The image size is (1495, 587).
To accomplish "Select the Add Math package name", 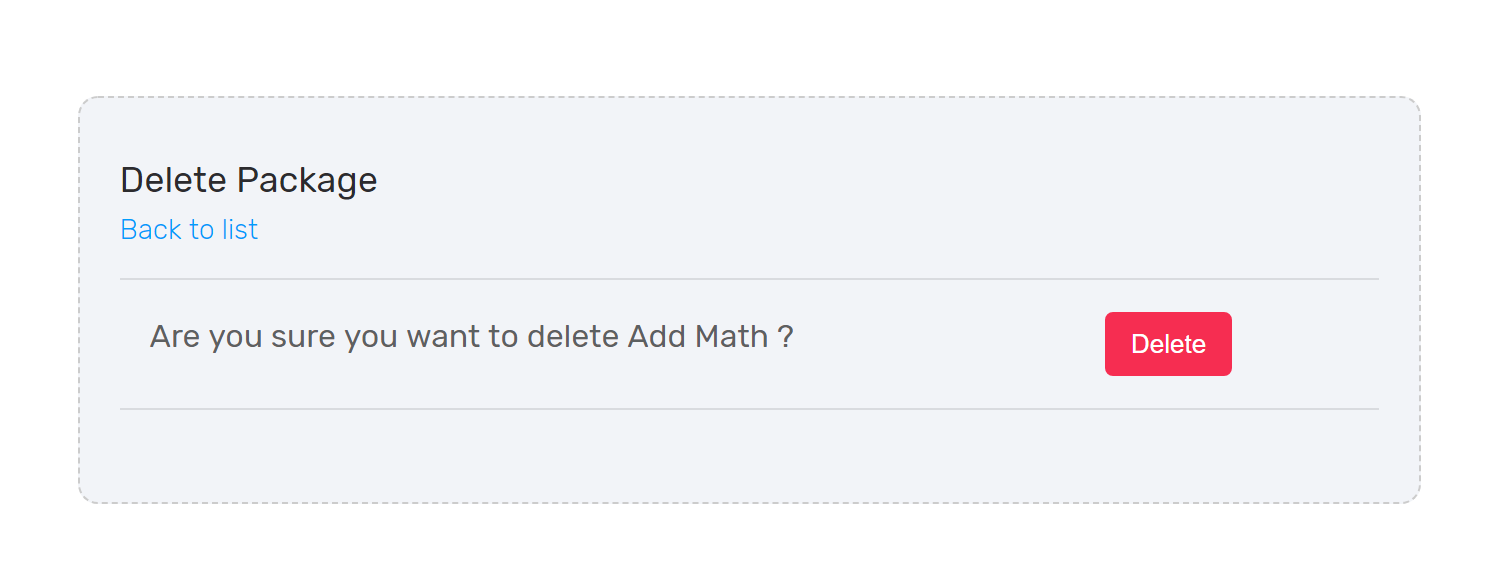I will (698, 336).
